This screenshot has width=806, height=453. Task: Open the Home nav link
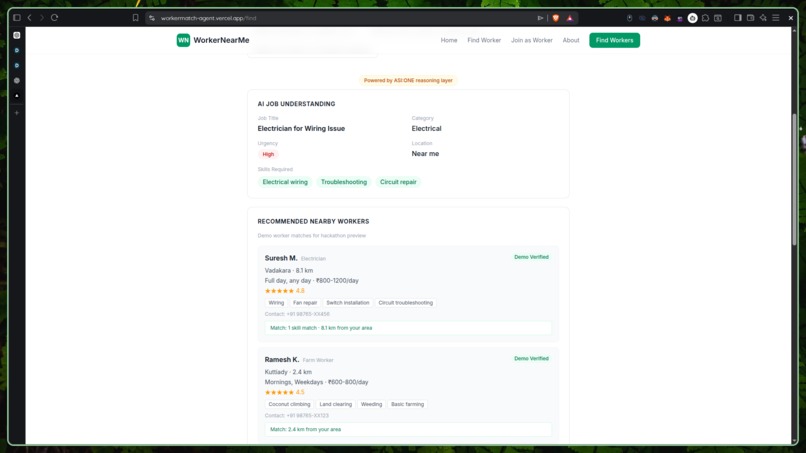tap(449, 40)
